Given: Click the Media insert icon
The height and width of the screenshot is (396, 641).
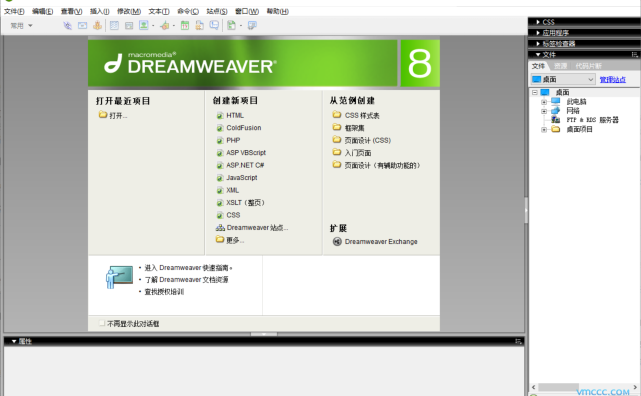Looking at the screenshot, I should [165, 25].
